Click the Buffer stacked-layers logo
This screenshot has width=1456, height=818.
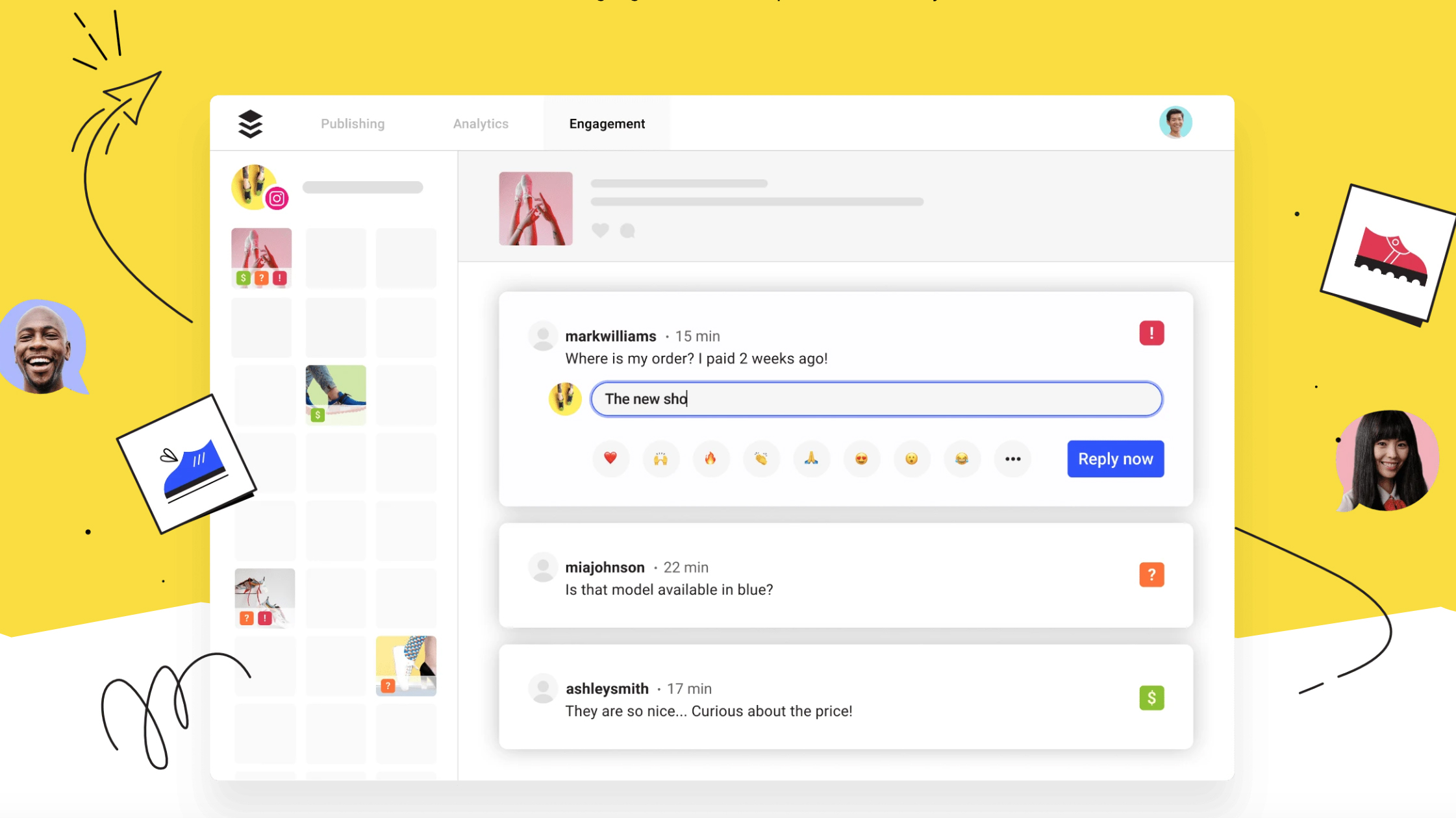pyautogui.click(x=250, y=123)
